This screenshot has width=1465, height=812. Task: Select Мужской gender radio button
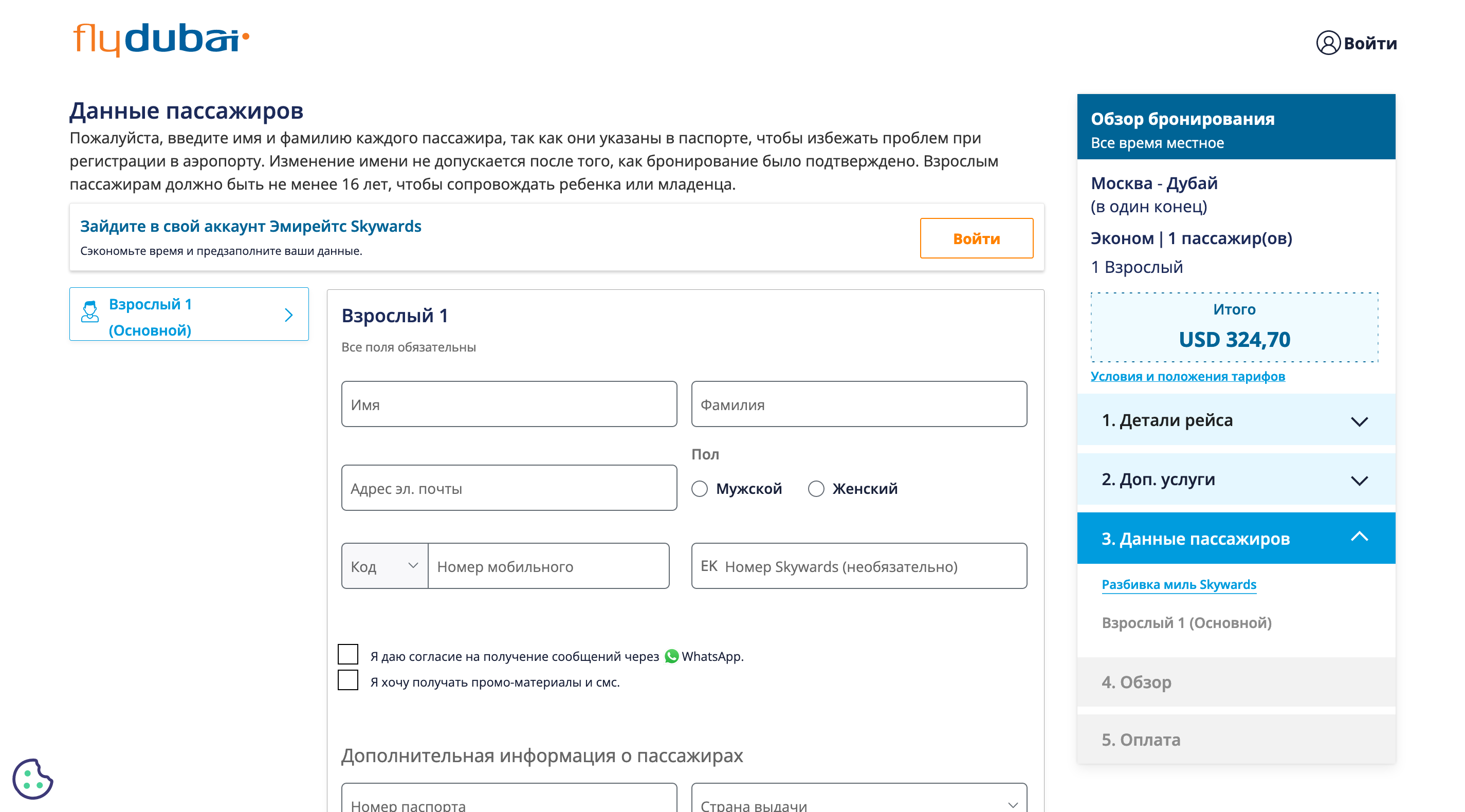point(700,488)
